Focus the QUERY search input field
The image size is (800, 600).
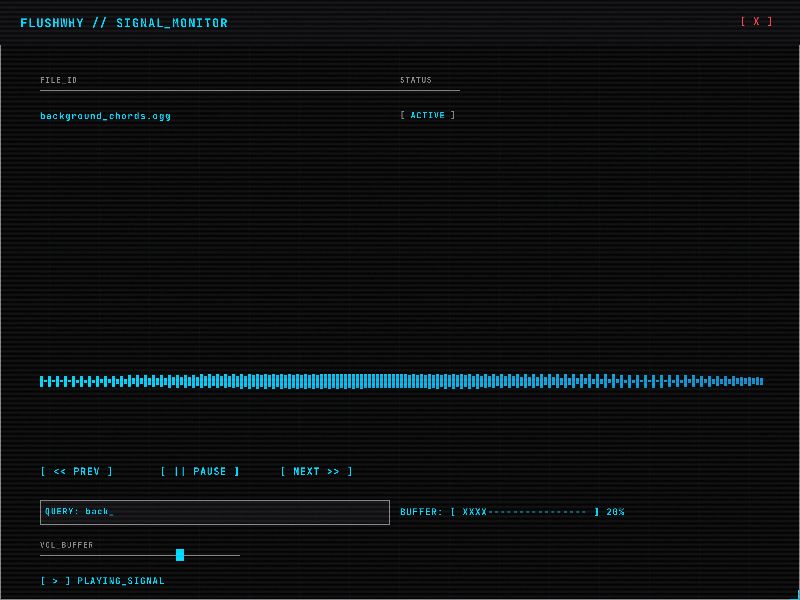tap(215, 512)
